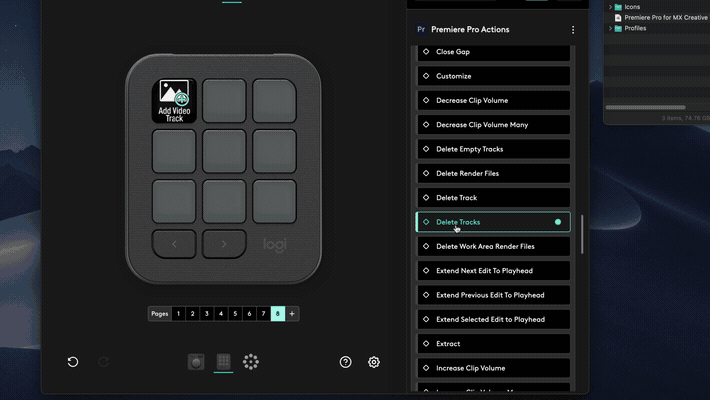Click the diamond icon beside Close Gap
Screen dimensions: 710x400
point(426,52)
